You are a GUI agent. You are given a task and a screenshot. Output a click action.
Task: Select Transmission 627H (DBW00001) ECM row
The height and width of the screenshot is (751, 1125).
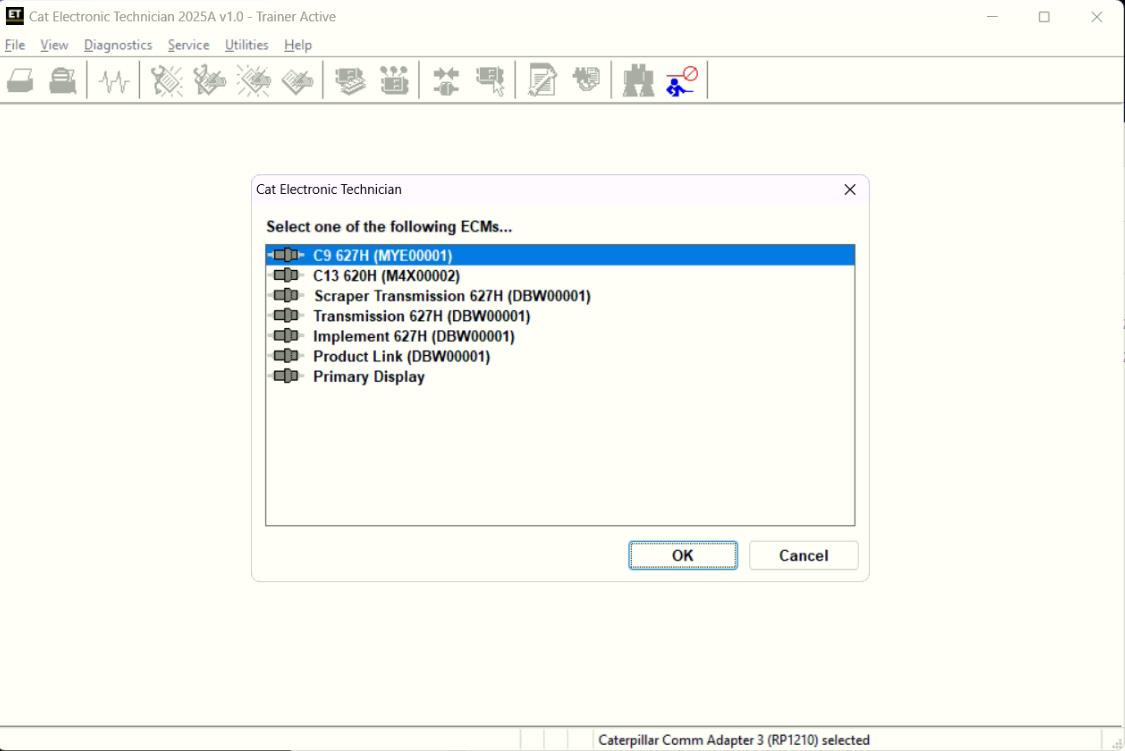pos(560,316)
